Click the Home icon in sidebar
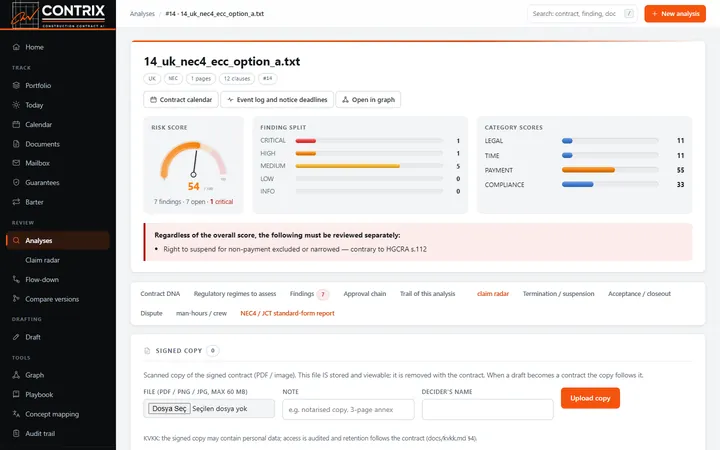This screenshot has height=450, width=720. (16, 47)
